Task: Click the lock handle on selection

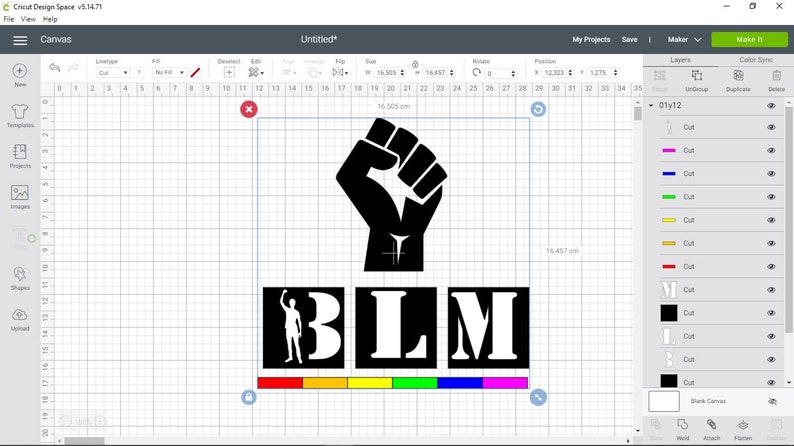Action: [x=249, y=397]
